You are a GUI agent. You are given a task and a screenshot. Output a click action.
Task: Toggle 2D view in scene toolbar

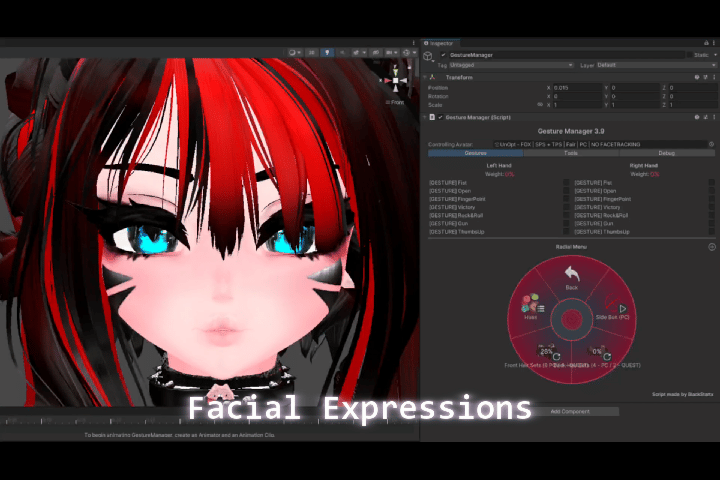312,53
